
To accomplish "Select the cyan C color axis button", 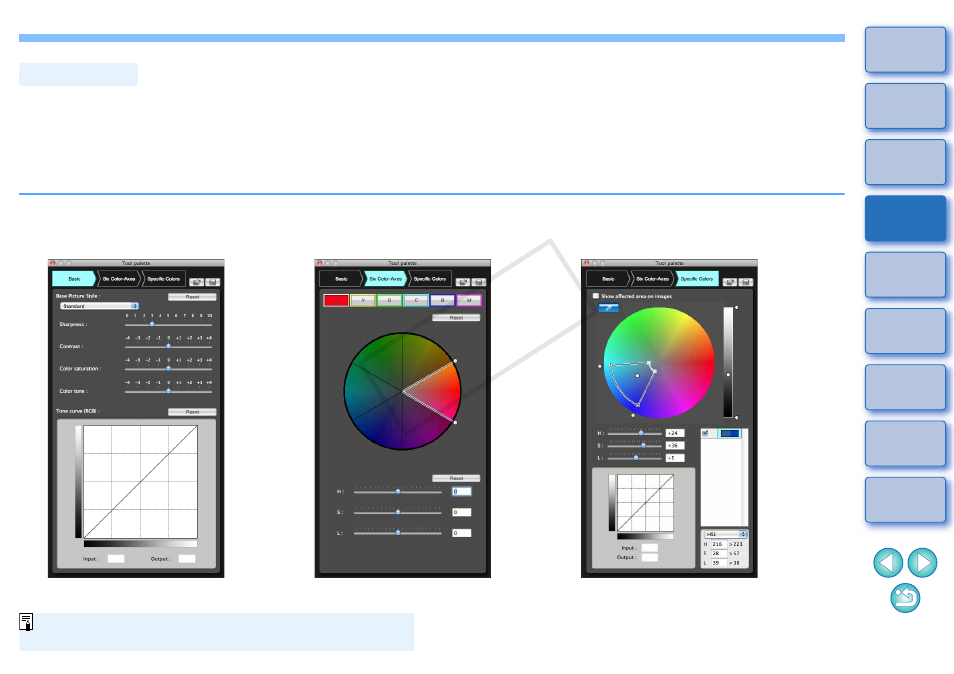I will coord(416,300).
